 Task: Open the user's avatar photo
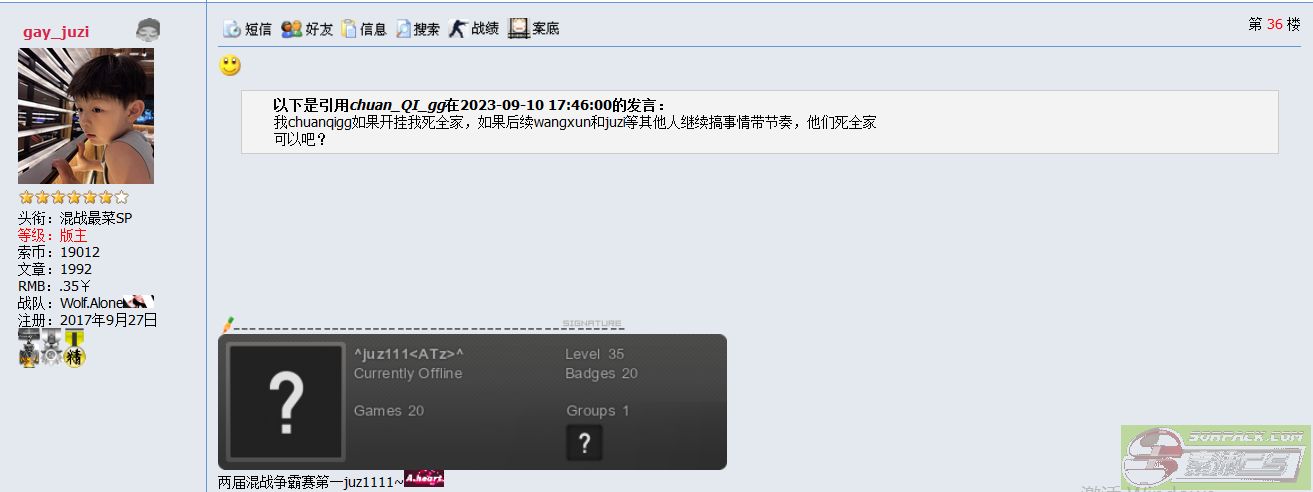click(86, 116)
